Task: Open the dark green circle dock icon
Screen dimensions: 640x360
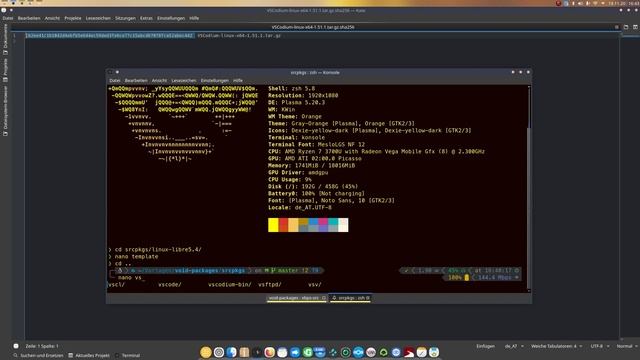Action: [x=345, y=352]
